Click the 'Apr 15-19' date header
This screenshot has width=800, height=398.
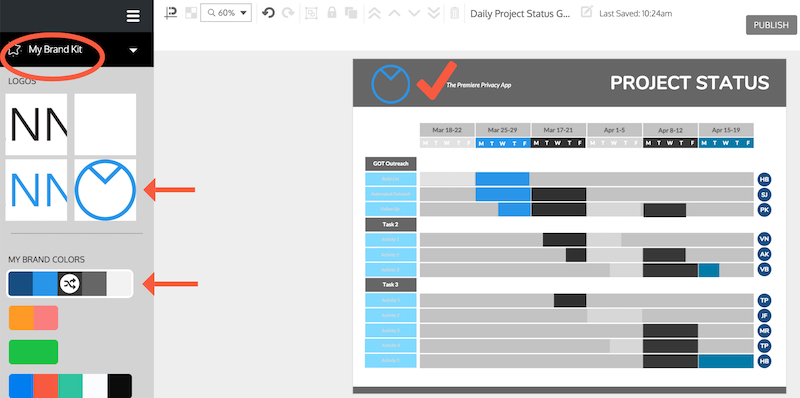726,130
